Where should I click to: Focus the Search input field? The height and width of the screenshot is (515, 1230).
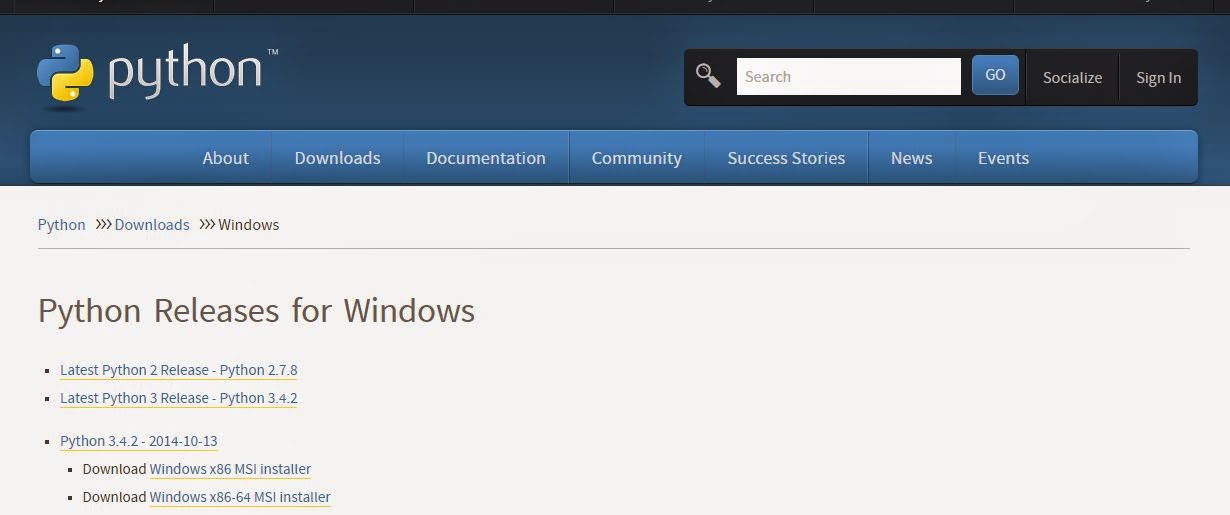coord(848,76)
